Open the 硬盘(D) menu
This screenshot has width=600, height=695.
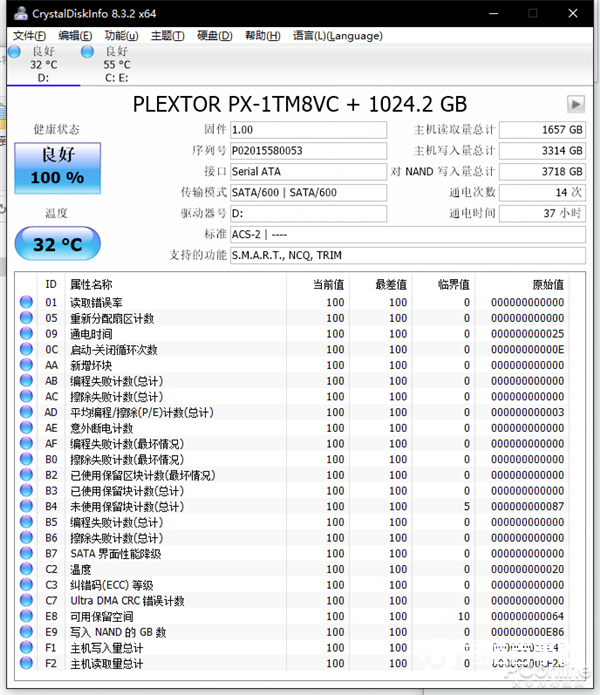(214, 35)
